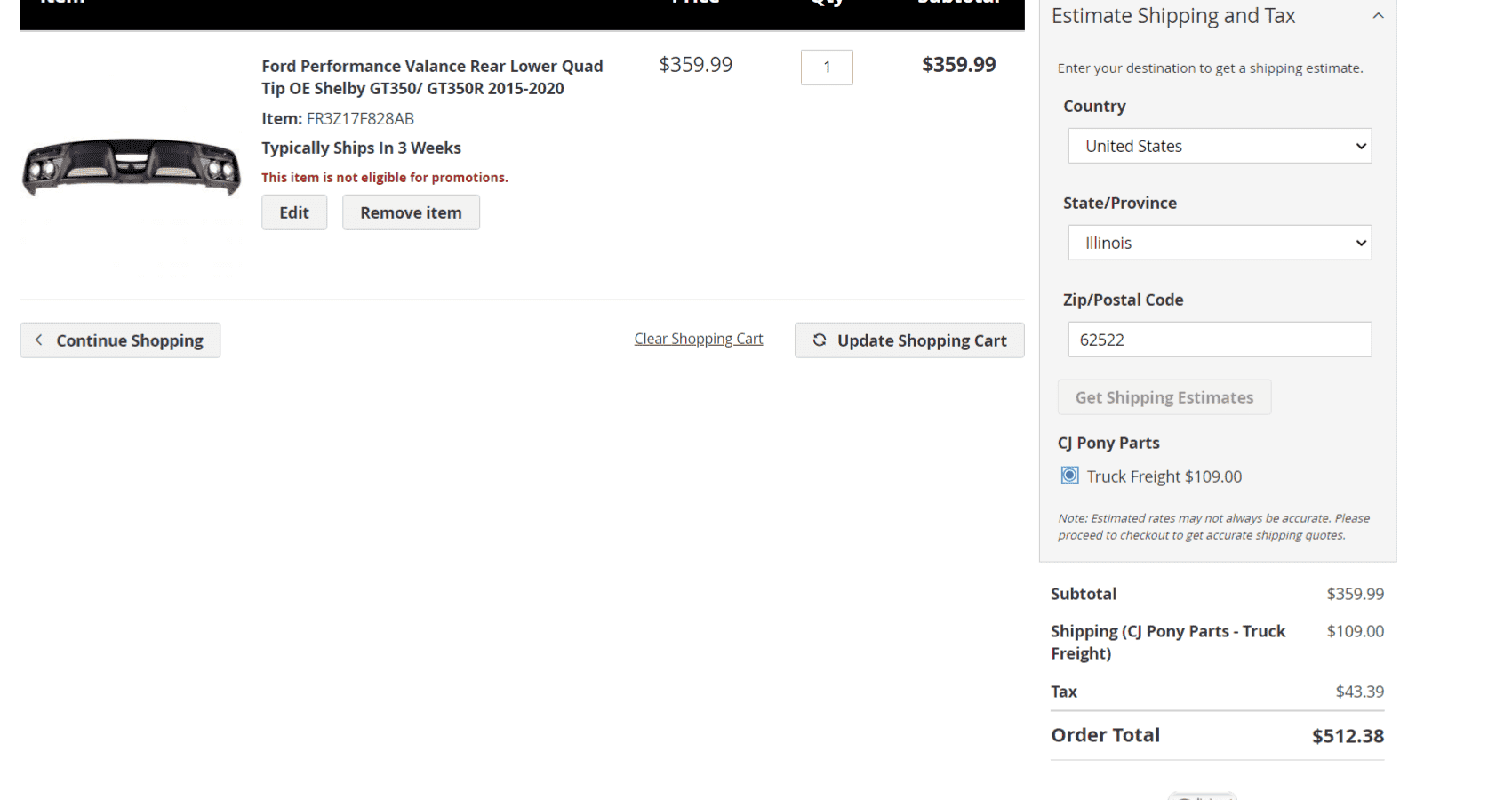Open the State/Province dropdown showing Illinois
Viewport: 1512px width, 800px height.
(x=1220, y=243)
